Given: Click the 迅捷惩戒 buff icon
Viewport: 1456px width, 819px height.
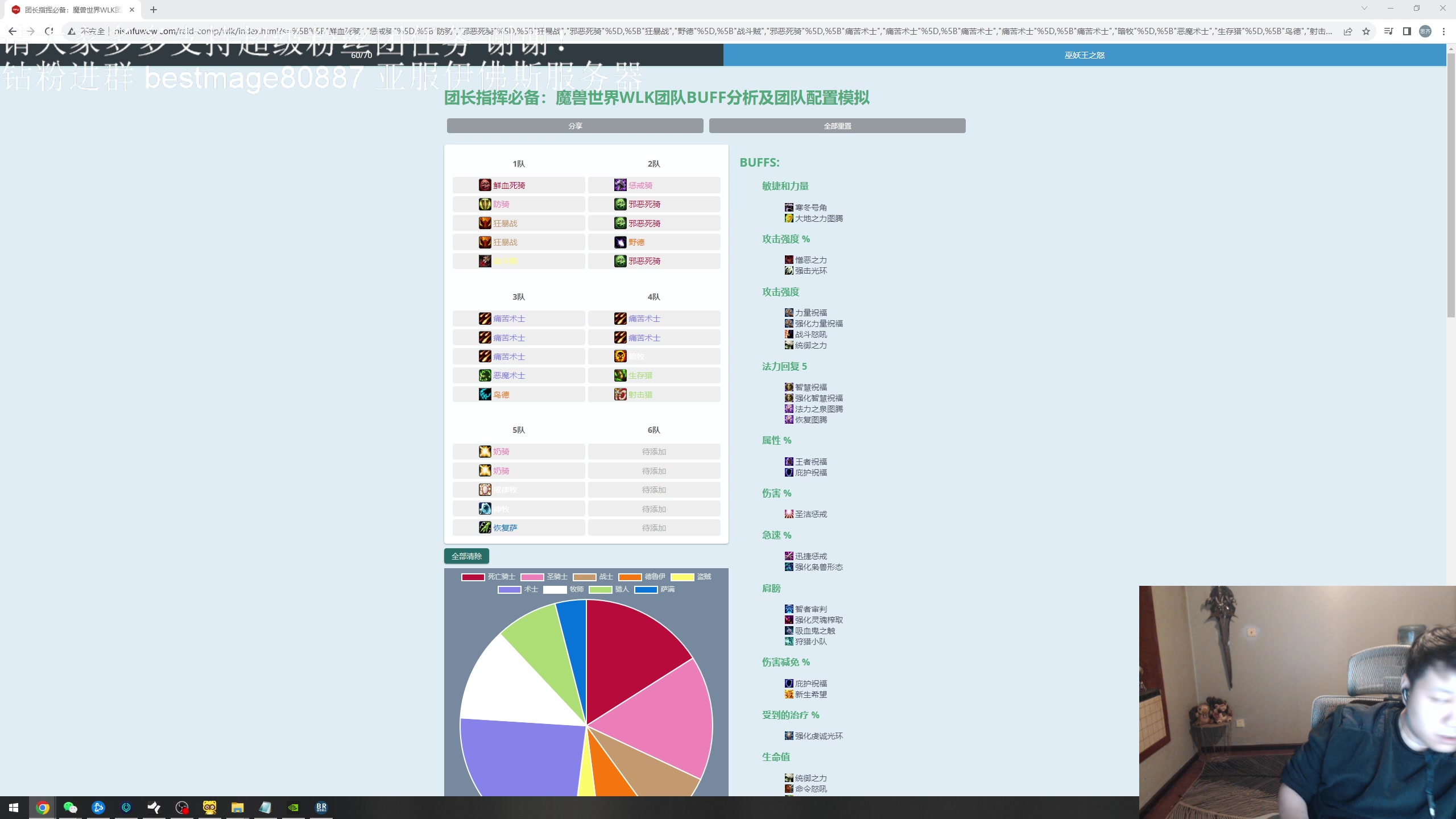Looking at the screenshot, I should click(789, 556).
